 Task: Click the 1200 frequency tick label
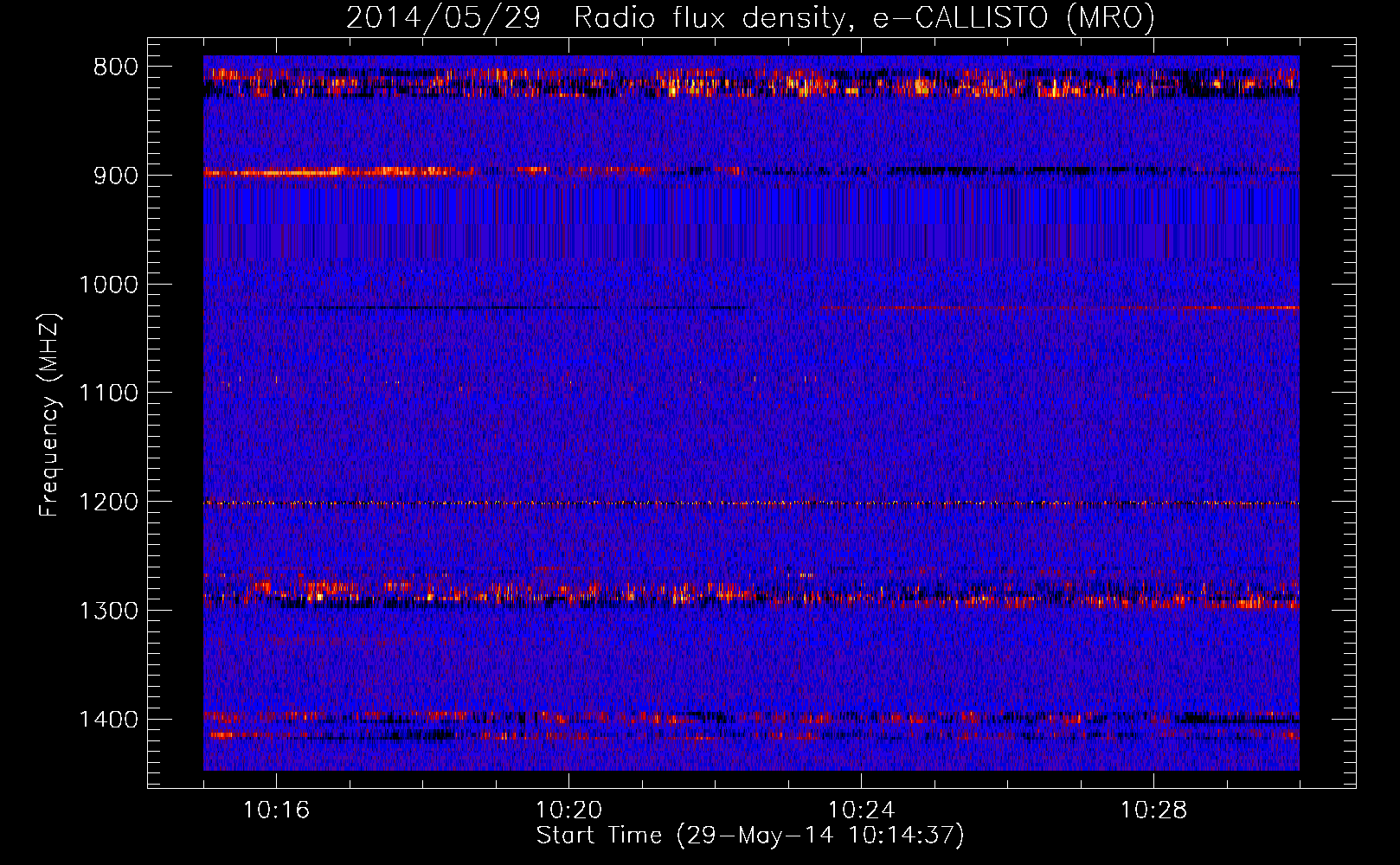pos(108,503)
